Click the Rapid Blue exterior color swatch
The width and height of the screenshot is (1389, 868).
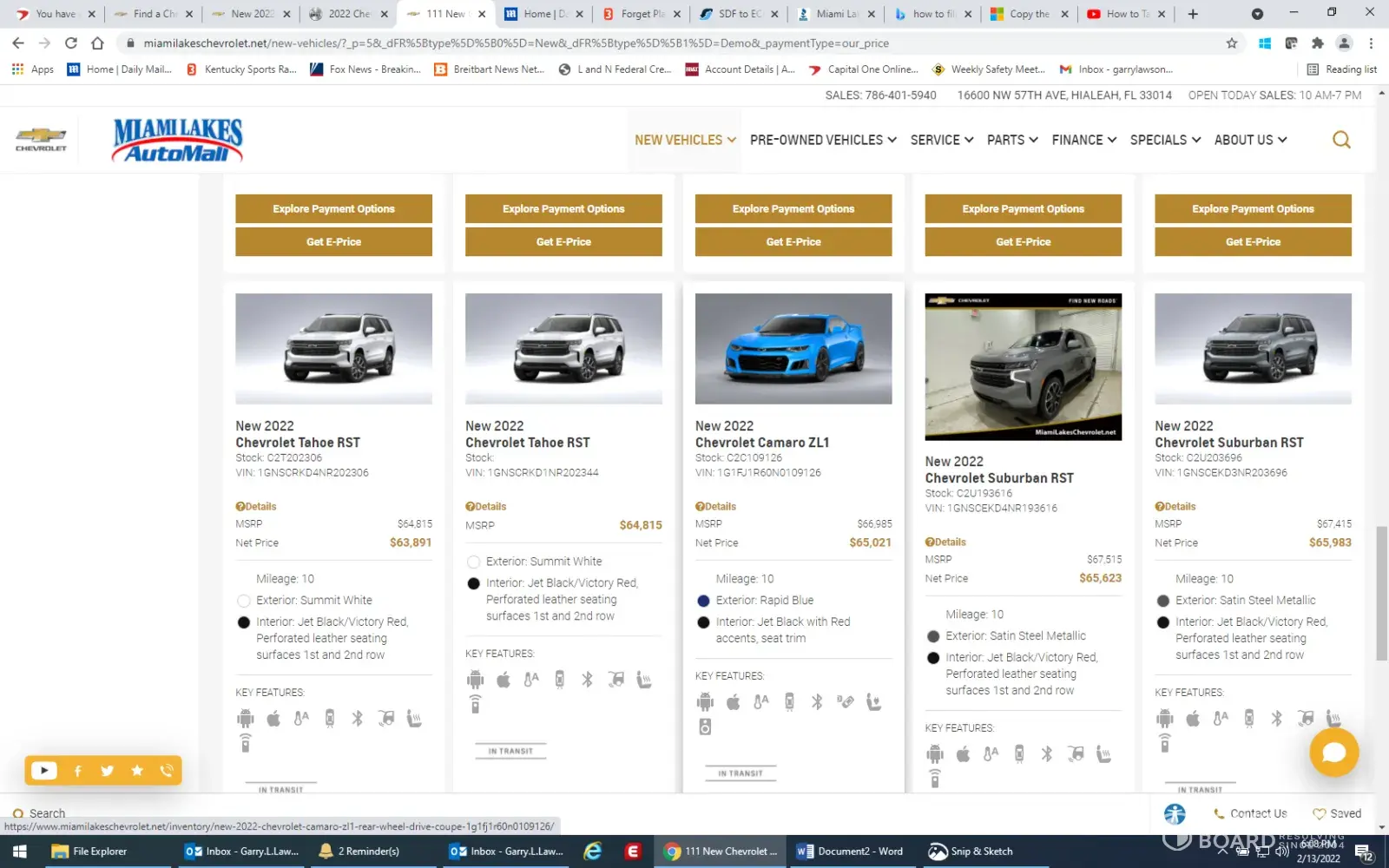[x=704, y=601]
